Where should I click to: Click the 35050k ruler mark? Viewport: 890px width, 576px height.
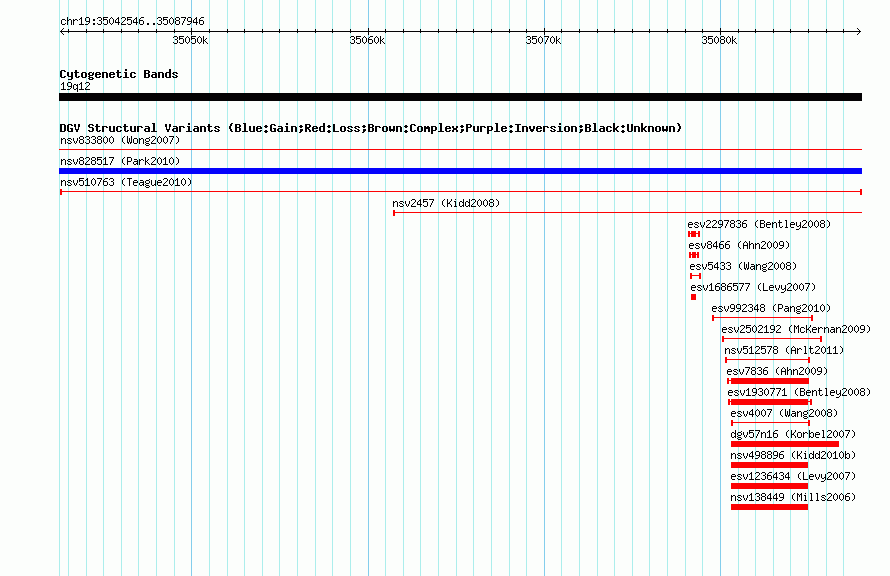[x=190, y=40]
